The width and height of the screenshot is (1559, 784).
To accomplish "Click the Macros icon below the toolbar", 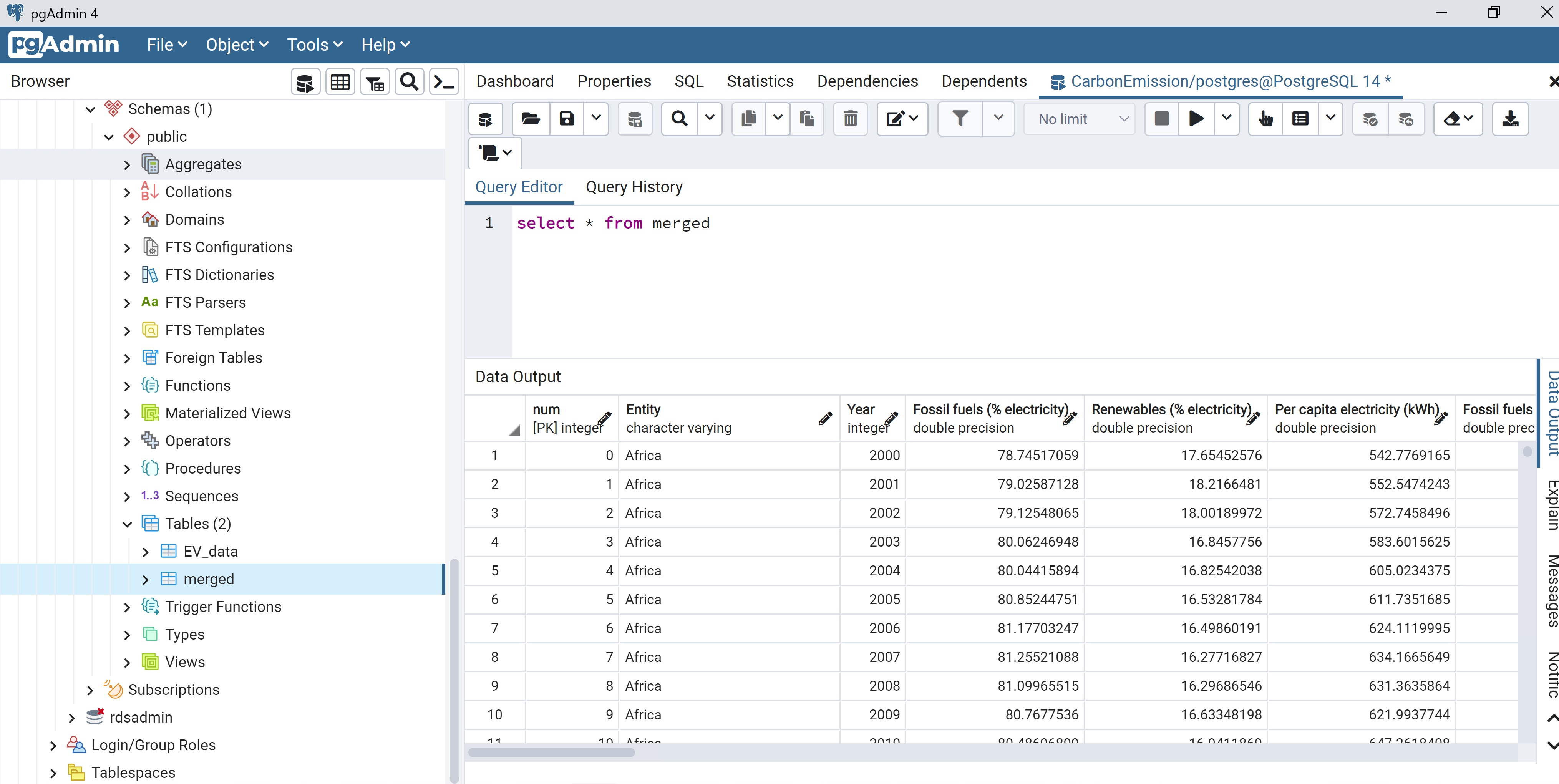I will point(495,153).
